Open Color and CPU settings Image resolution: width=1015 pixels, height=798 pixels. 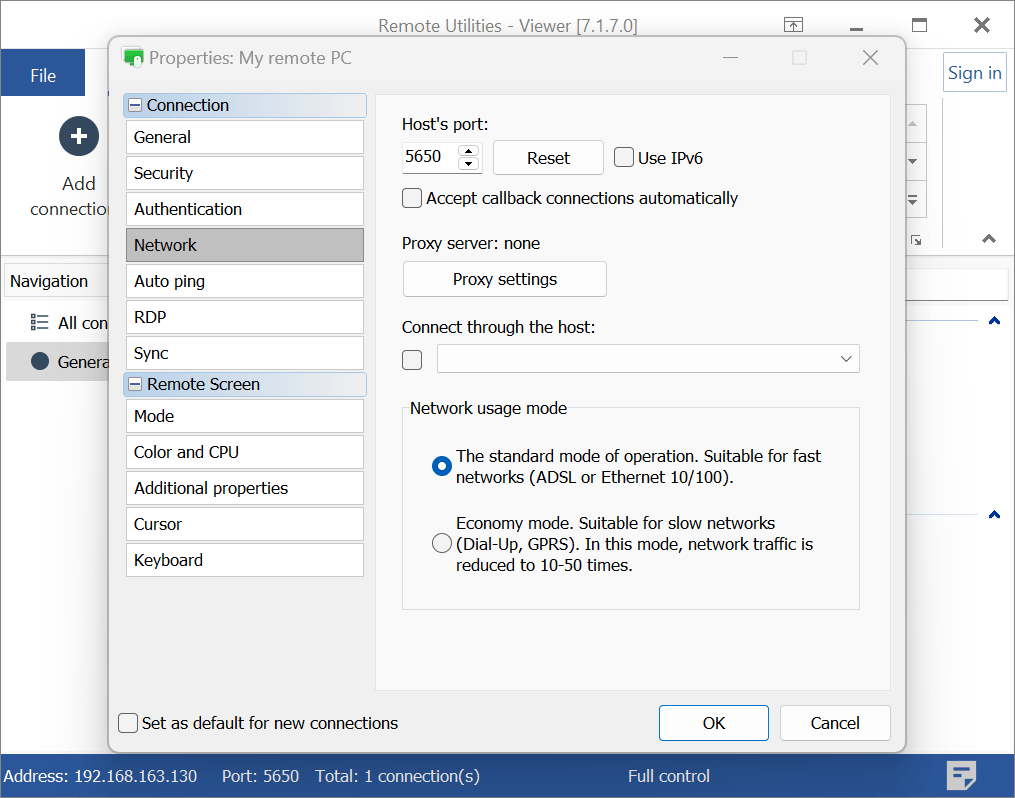coord(245,452)
